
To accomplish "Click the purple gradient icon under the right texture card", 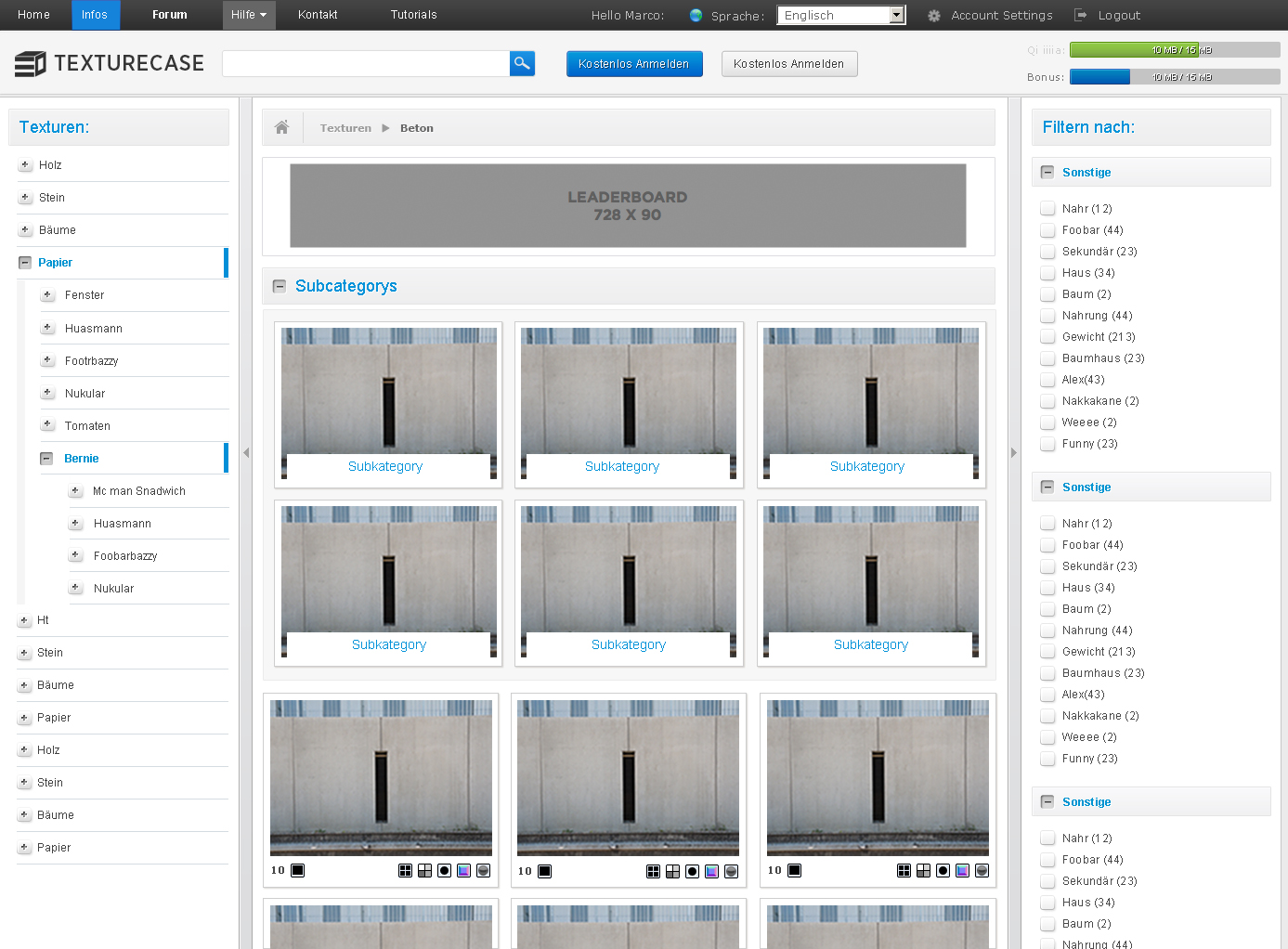I will click(x=962, y=870).
